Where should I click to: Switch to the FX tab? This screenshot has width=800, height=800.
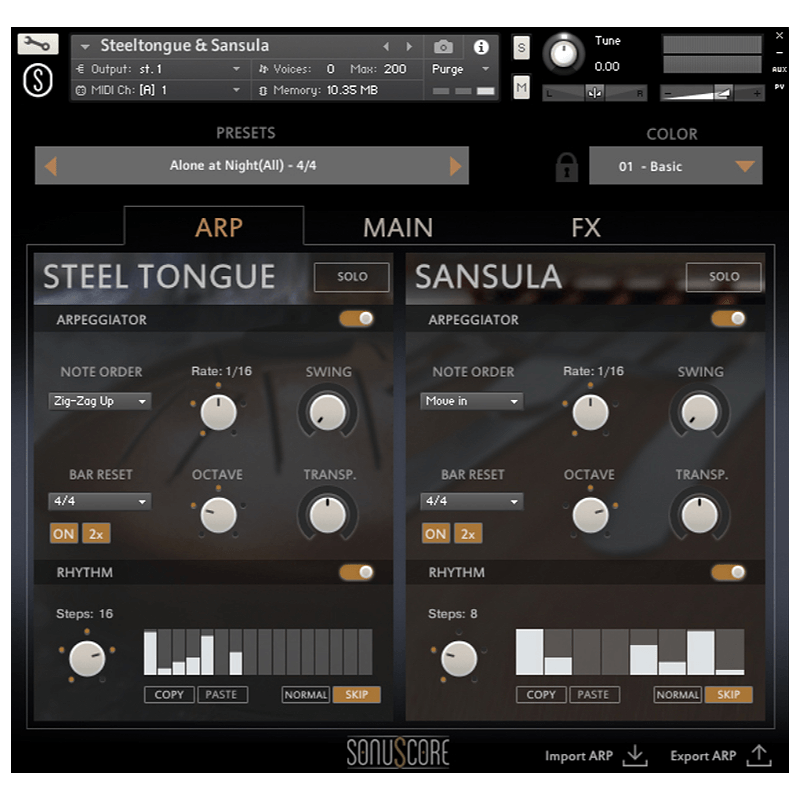click(x=586, y=228)
